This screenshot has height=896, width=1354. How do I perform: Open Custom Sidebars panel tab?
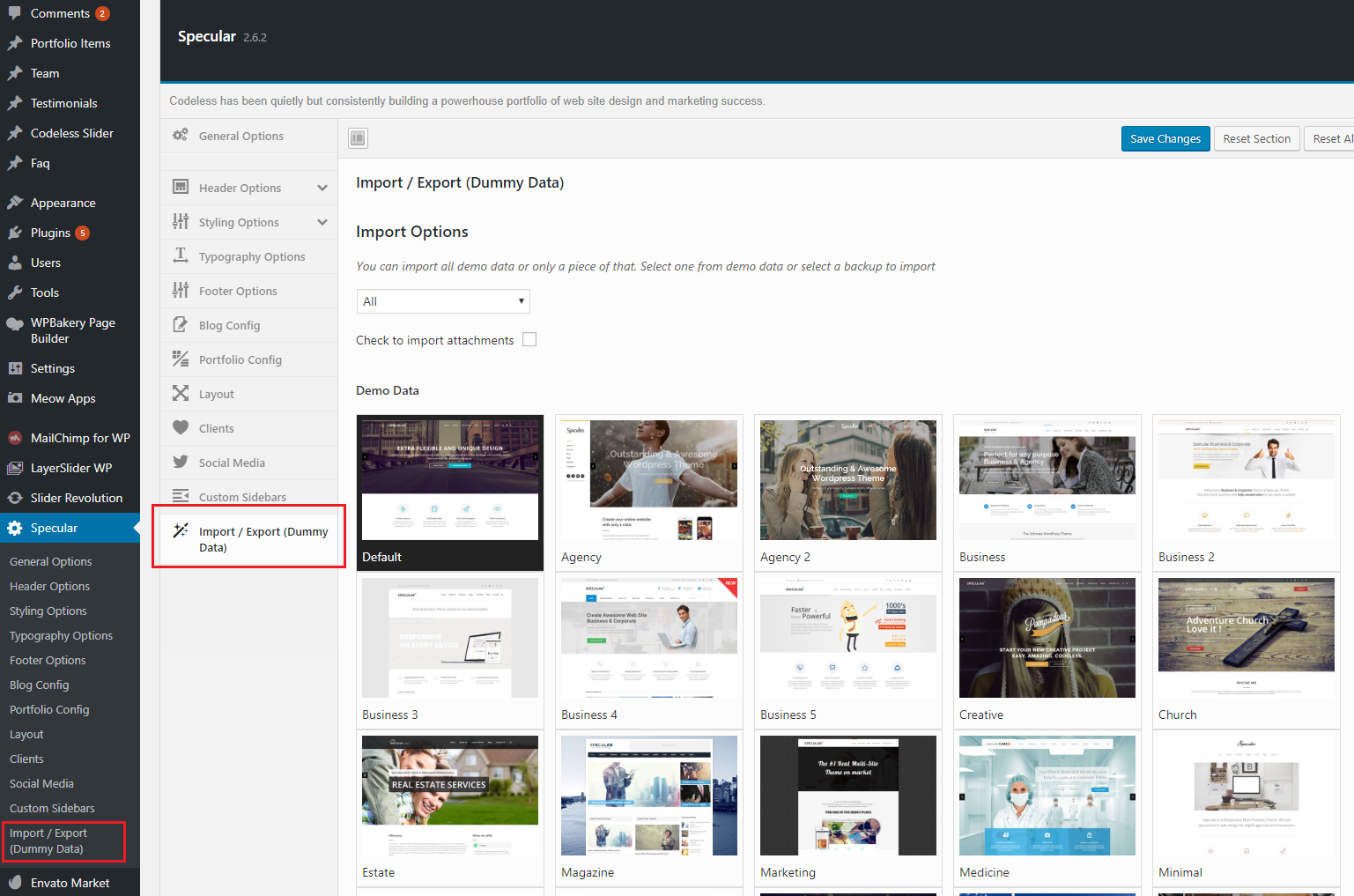pos(249,497)
